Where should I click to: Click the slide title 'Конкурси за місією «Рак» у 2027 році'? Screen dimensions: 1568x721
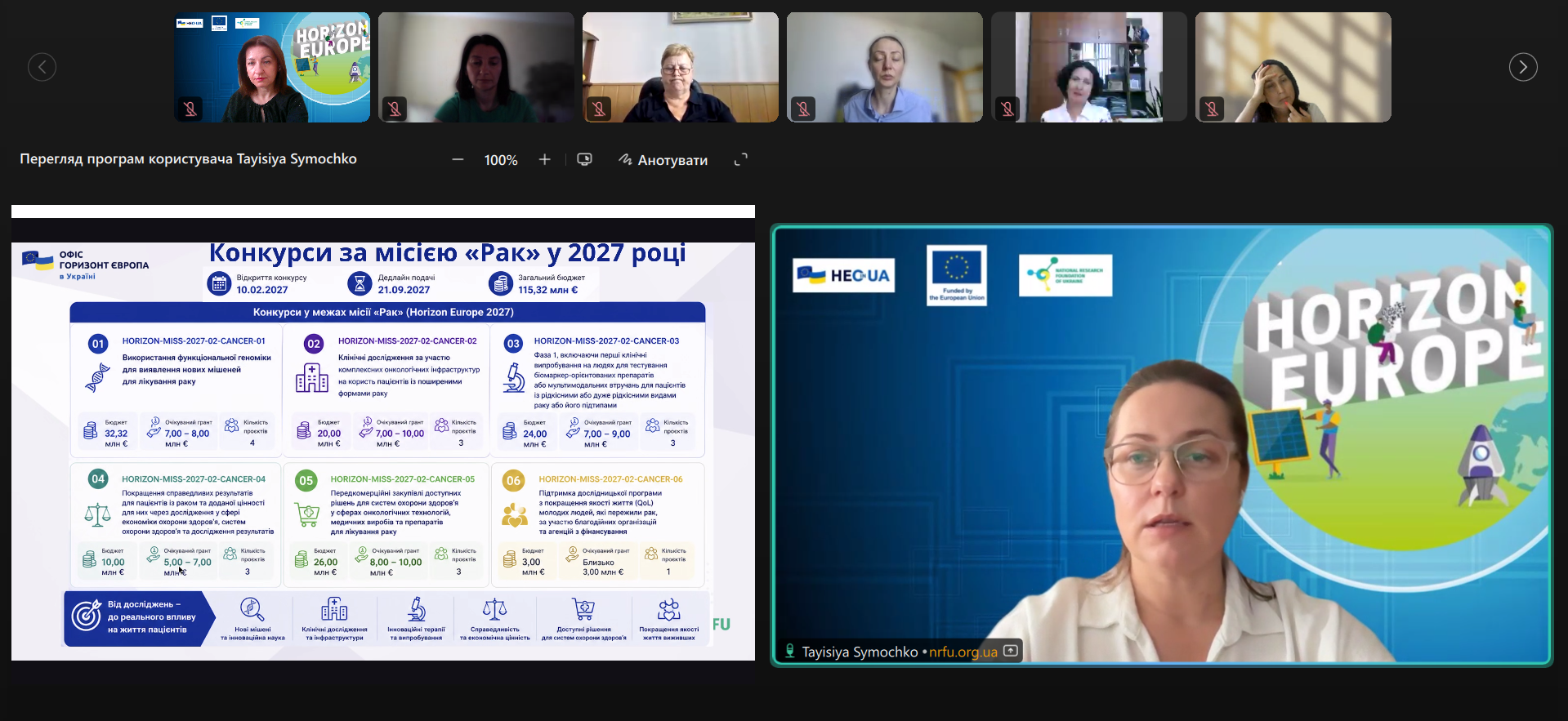[x=447, y=253]
